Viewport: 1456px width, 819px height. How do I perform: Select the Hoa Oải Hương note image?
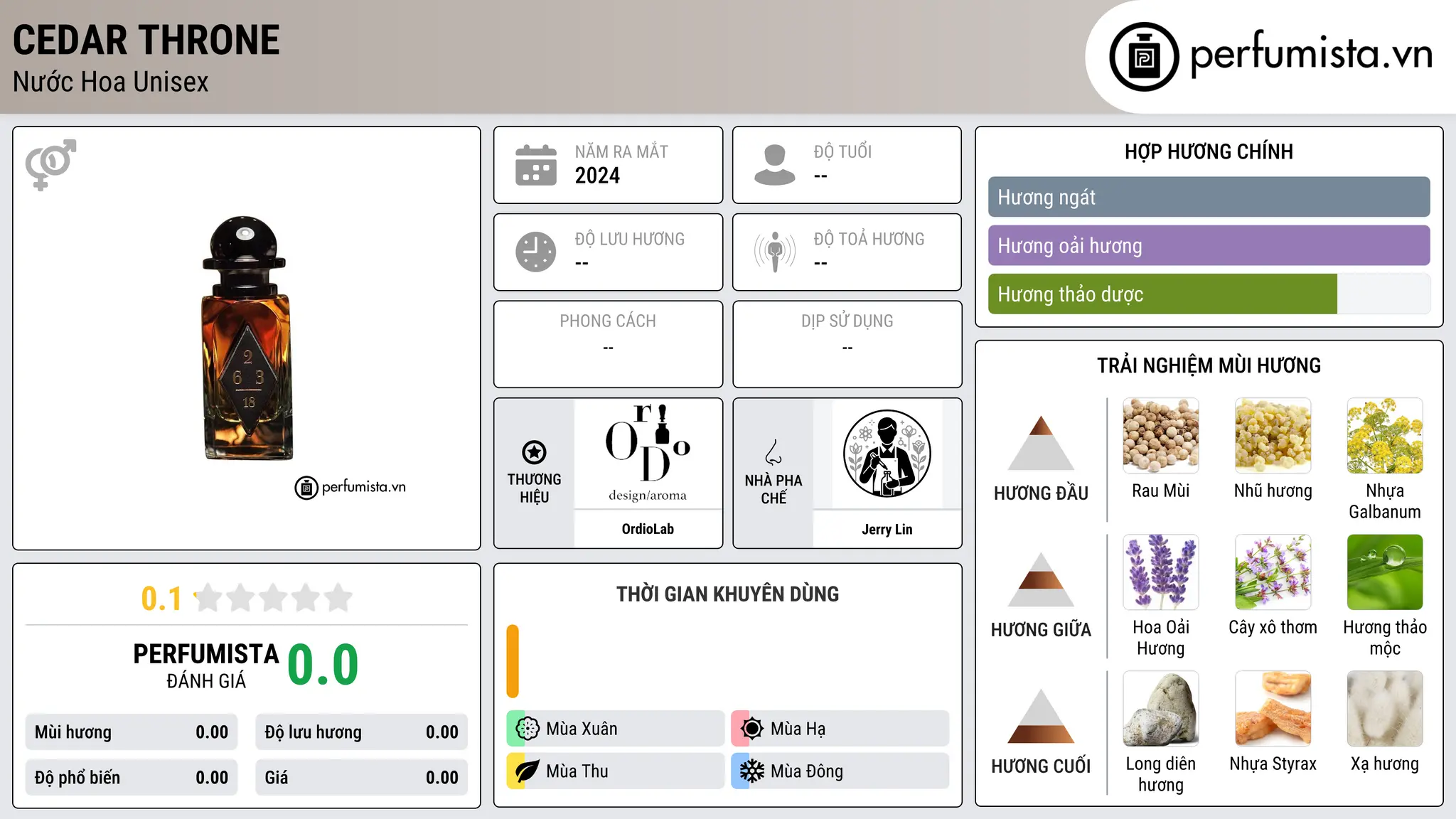(x=1161, y=572)
